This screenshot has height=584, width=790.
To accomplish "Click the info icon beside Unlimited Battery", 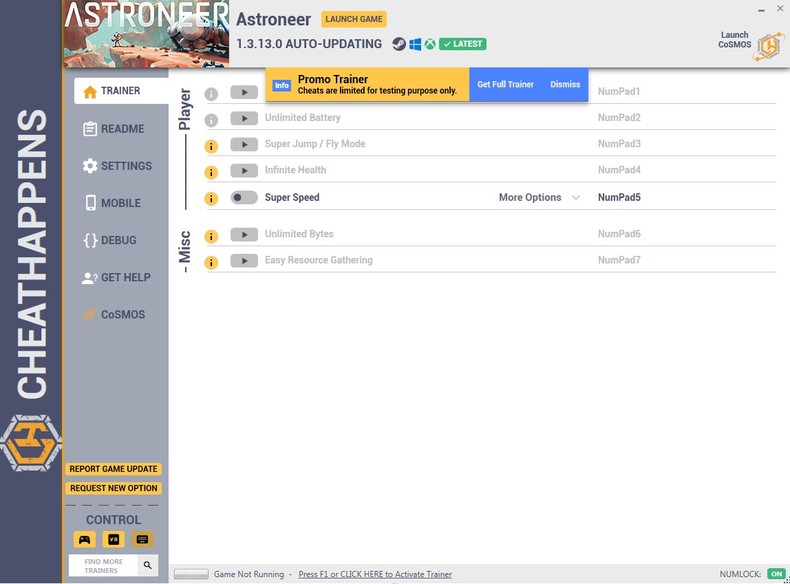I will point(211,120).
